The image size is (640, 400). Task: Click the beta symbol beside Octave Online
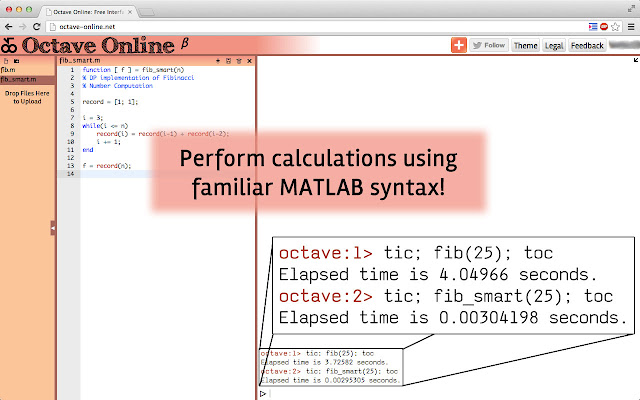pos(185,43)
